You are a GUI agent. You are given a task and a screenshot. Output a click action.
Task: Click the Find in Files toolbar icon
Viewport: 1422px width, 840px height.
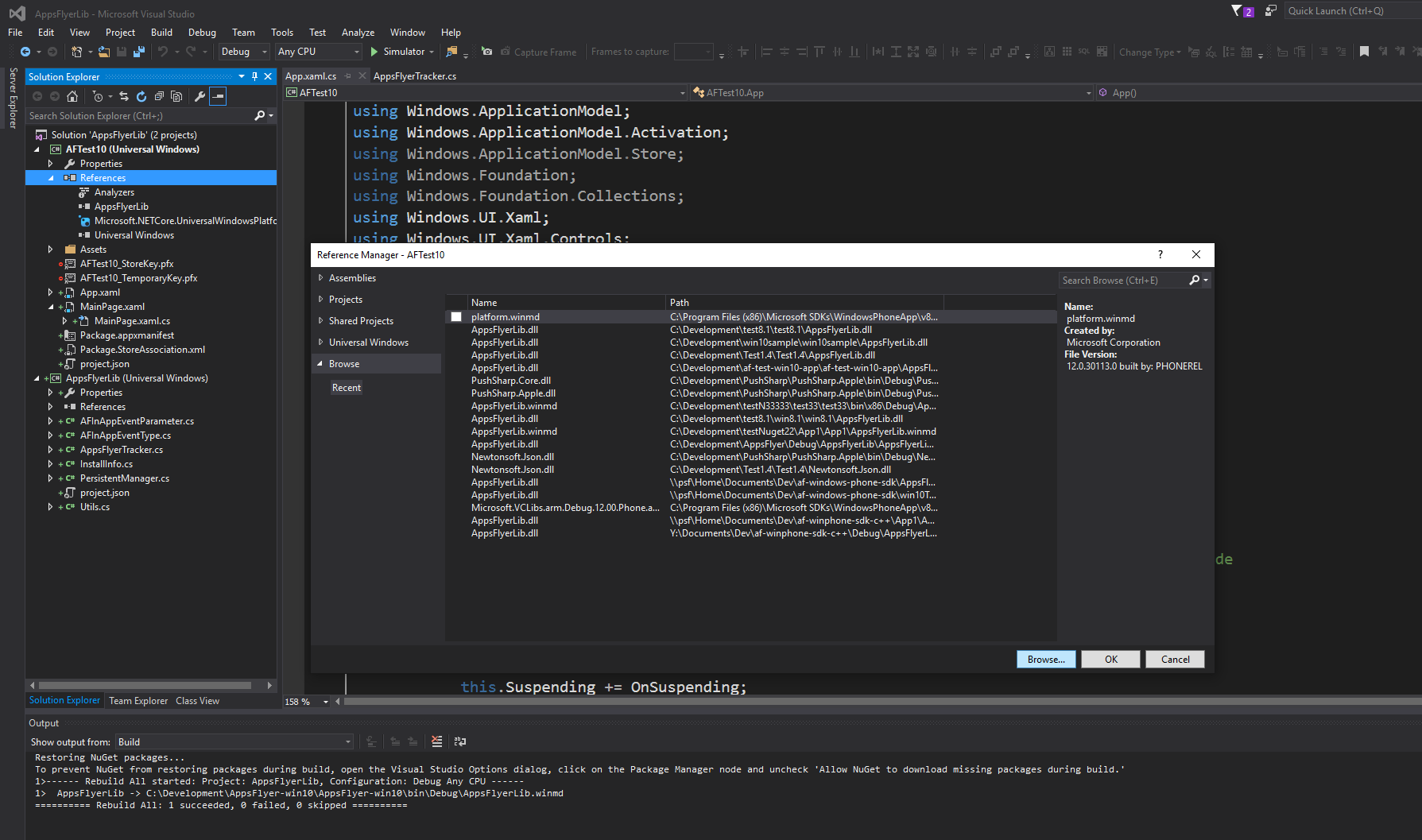coord(451,52)
